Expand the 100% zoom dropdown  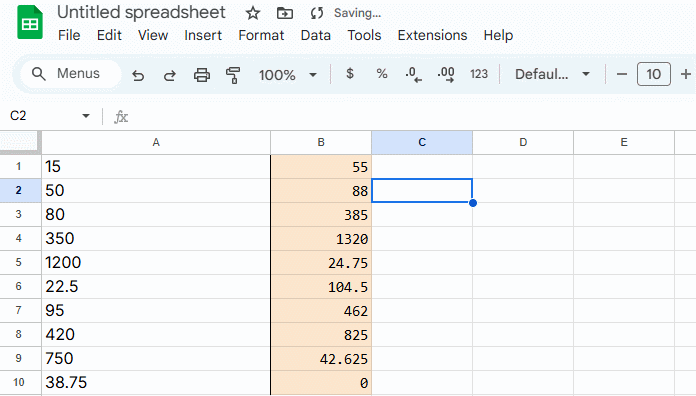288,75
